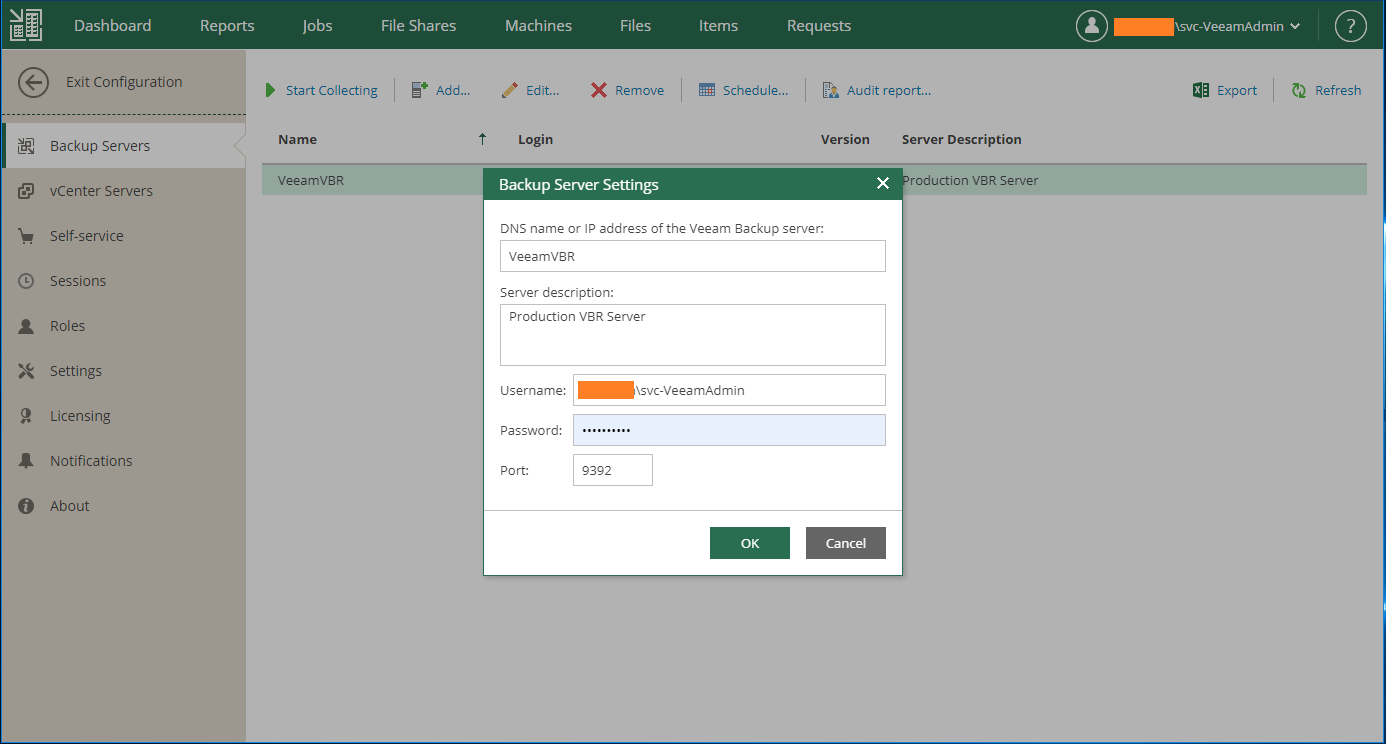Click the Licensing icon
Screen dimensions: 1386x744
coord(27,416)
